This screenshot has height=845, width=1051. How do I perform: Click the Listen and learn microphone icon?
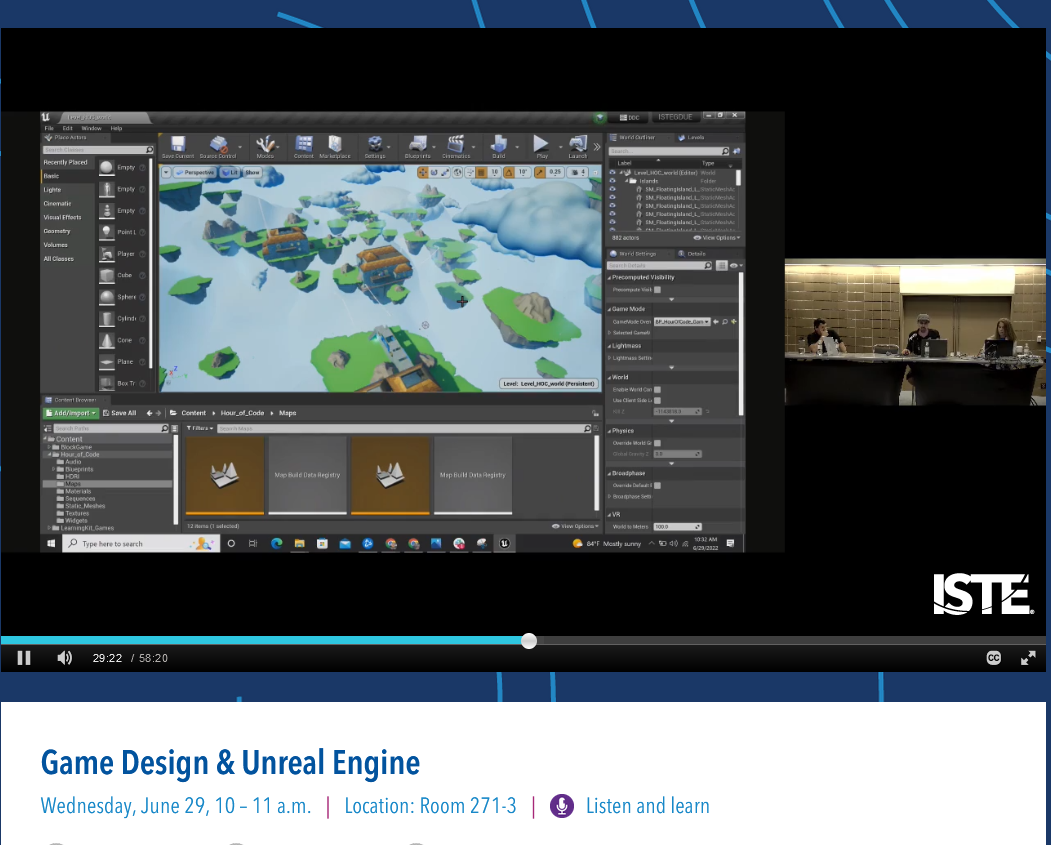562,806
